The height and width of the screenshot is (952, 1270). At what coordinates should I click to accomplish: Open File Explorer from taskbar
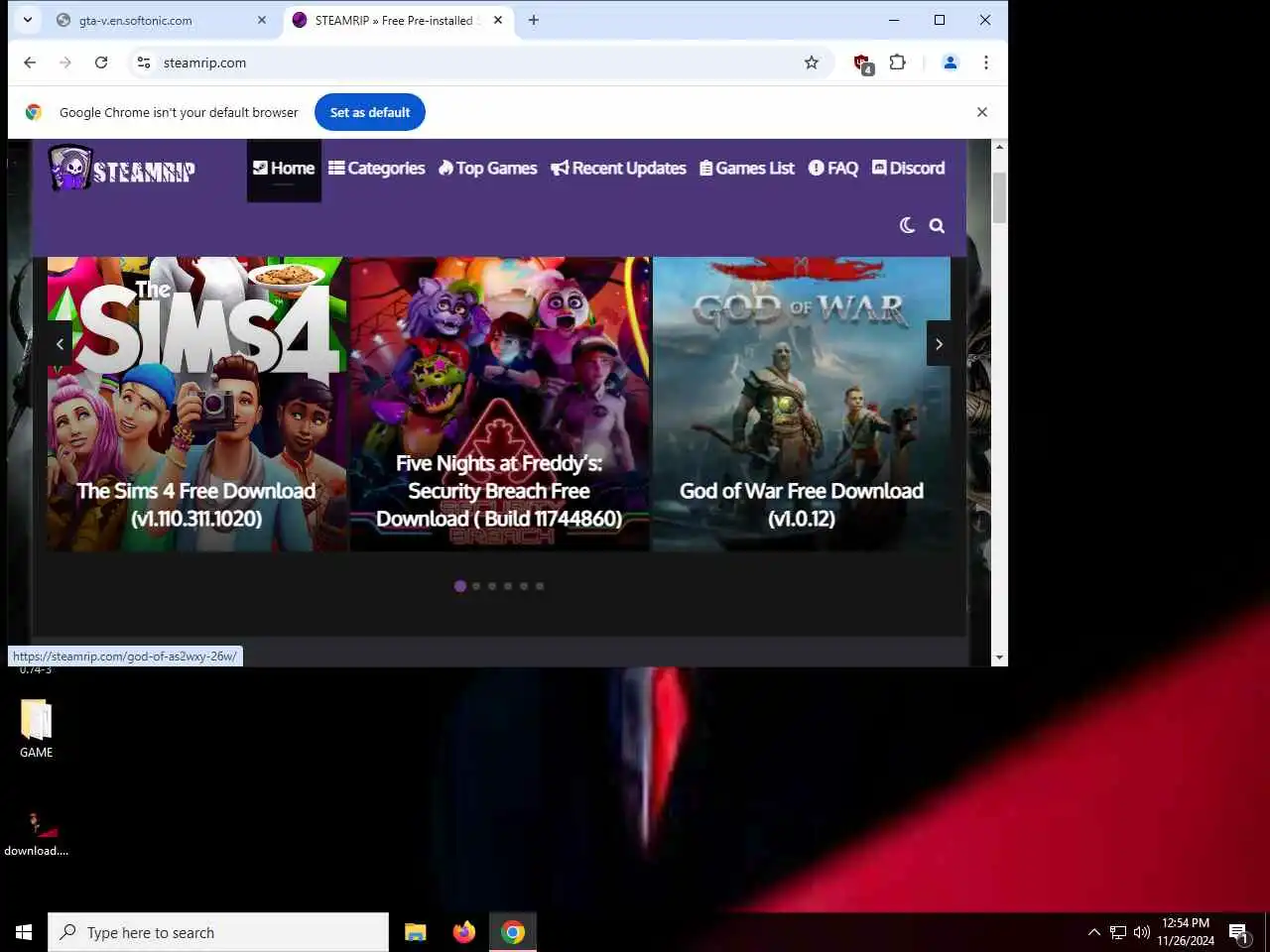pyautogui.click(x=416, y=932)
